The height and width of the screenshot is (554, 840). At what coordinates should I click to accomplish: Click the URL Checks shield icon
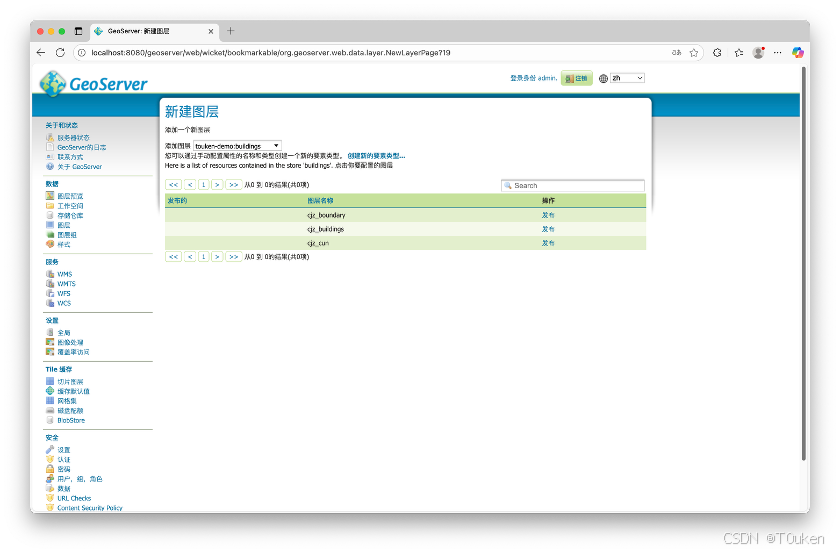click(x=50, y=498)
